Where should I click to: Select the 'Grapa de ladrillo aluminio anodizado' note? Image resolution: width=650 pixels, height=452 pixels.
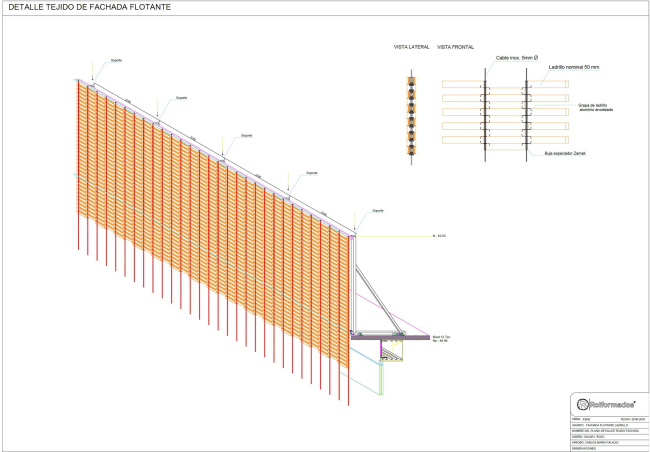594,107
